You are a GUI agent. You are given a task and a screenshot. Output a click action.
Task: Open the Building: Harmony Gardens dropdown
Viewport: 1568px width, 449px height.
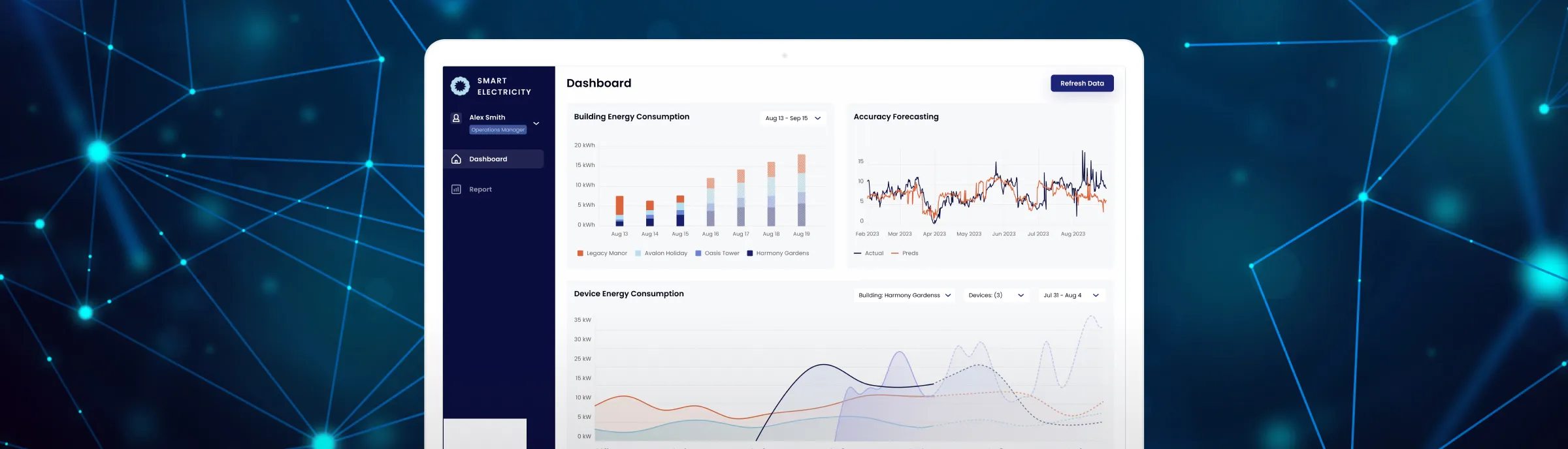point(904,296)
